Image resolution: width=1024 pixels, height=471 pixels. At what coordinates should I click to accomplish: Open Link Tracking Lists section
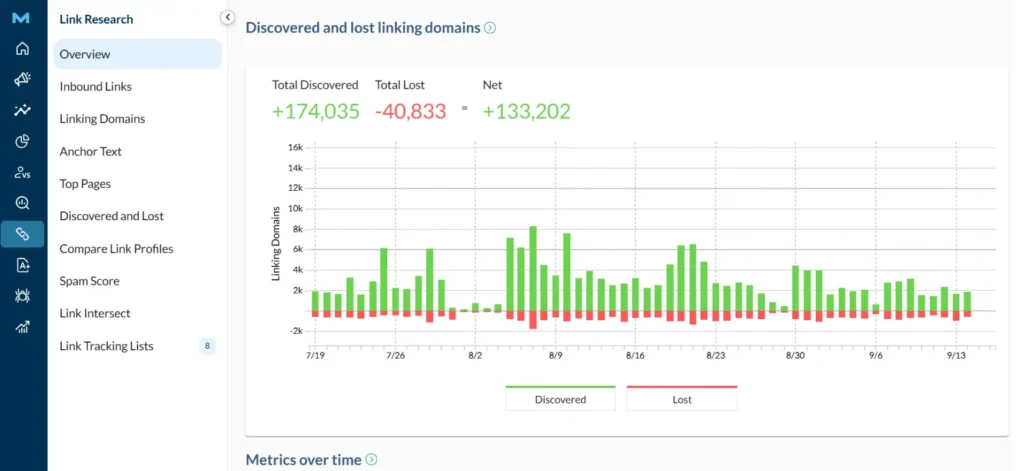pos(106,346)
